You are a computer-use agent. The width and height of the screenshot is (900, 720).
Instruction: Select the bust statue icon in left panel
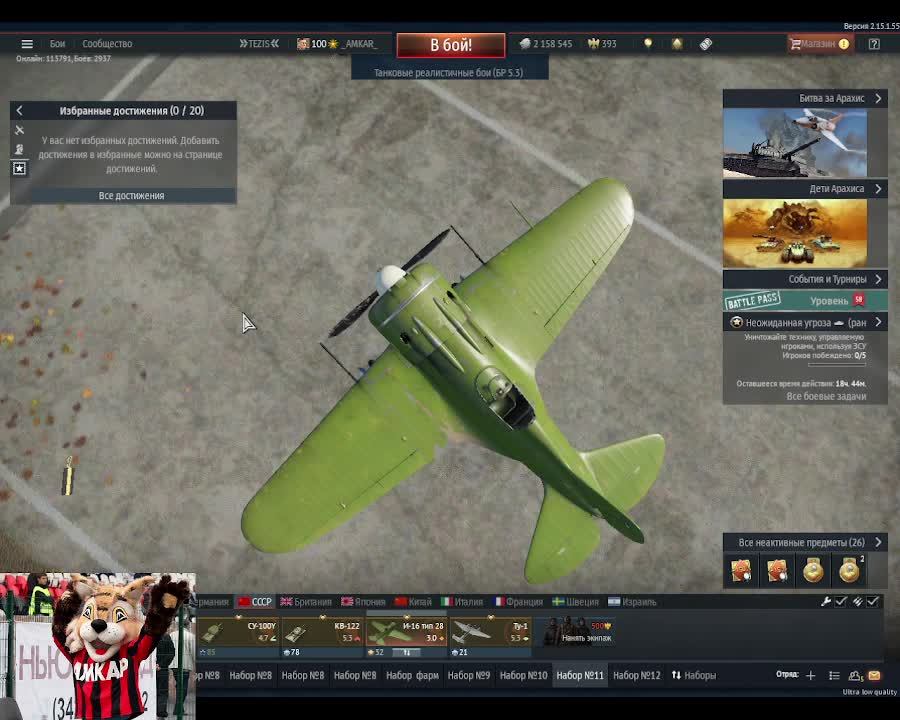[20, 149]
